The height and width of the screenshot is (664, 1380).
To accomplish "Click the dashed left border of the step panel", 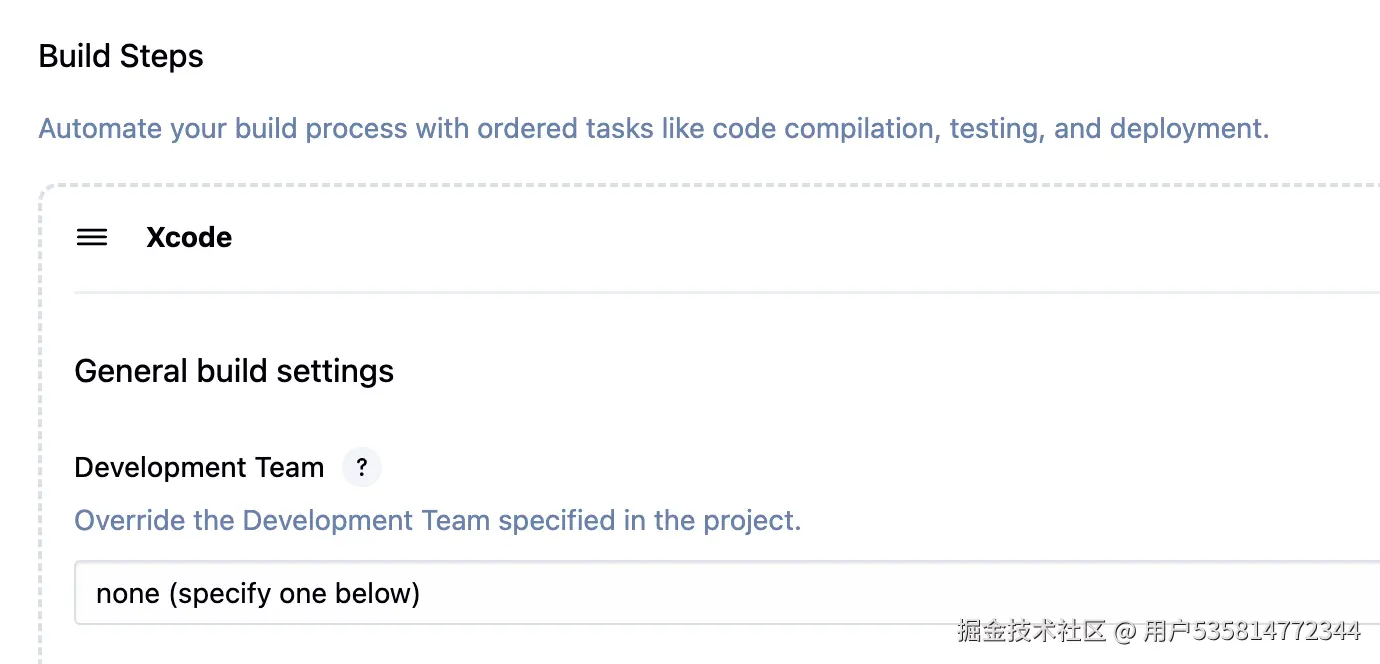I will [41, 420].
